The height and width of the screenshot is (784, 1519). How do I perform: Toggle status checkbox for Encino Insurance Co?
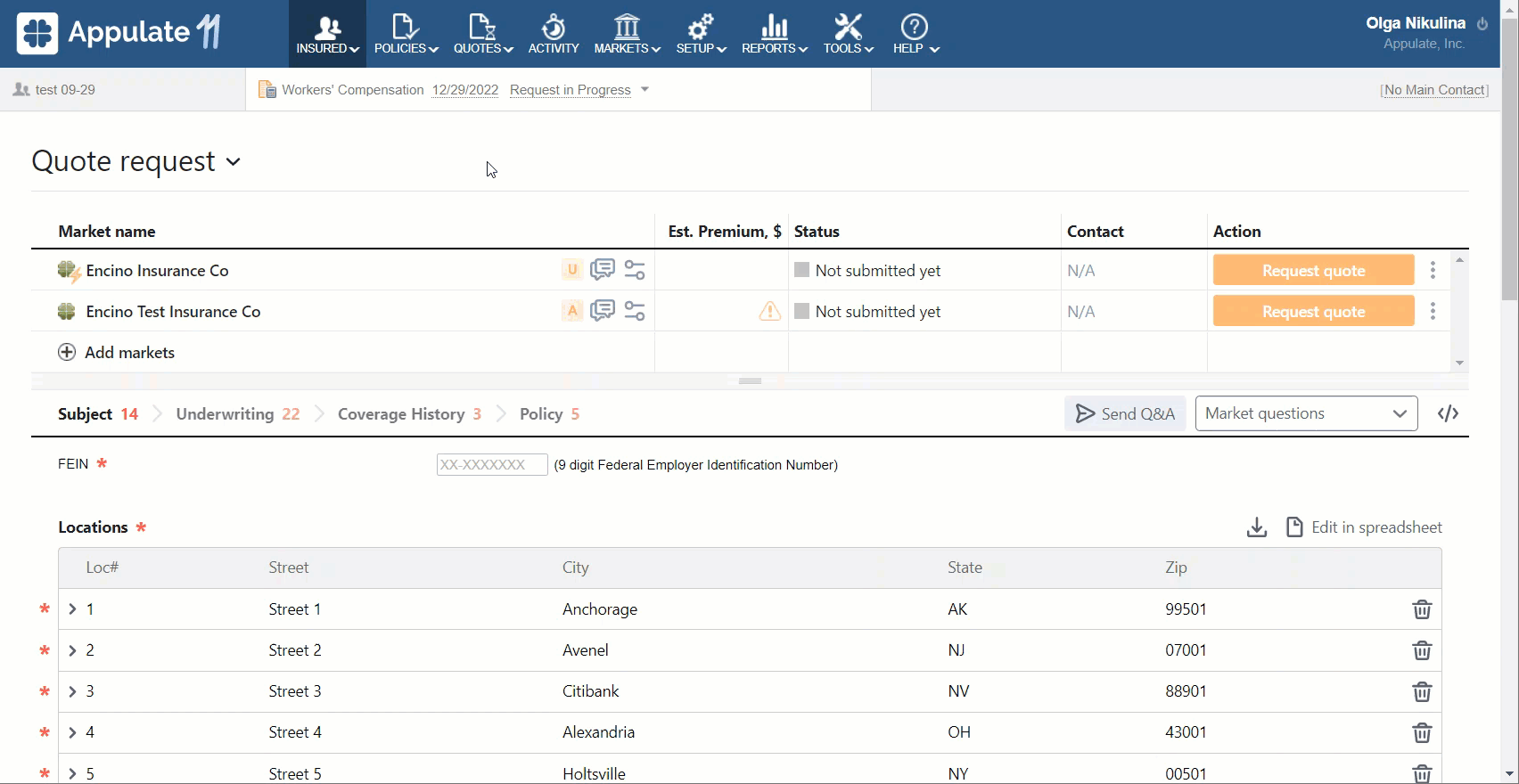tap(801, 270)
